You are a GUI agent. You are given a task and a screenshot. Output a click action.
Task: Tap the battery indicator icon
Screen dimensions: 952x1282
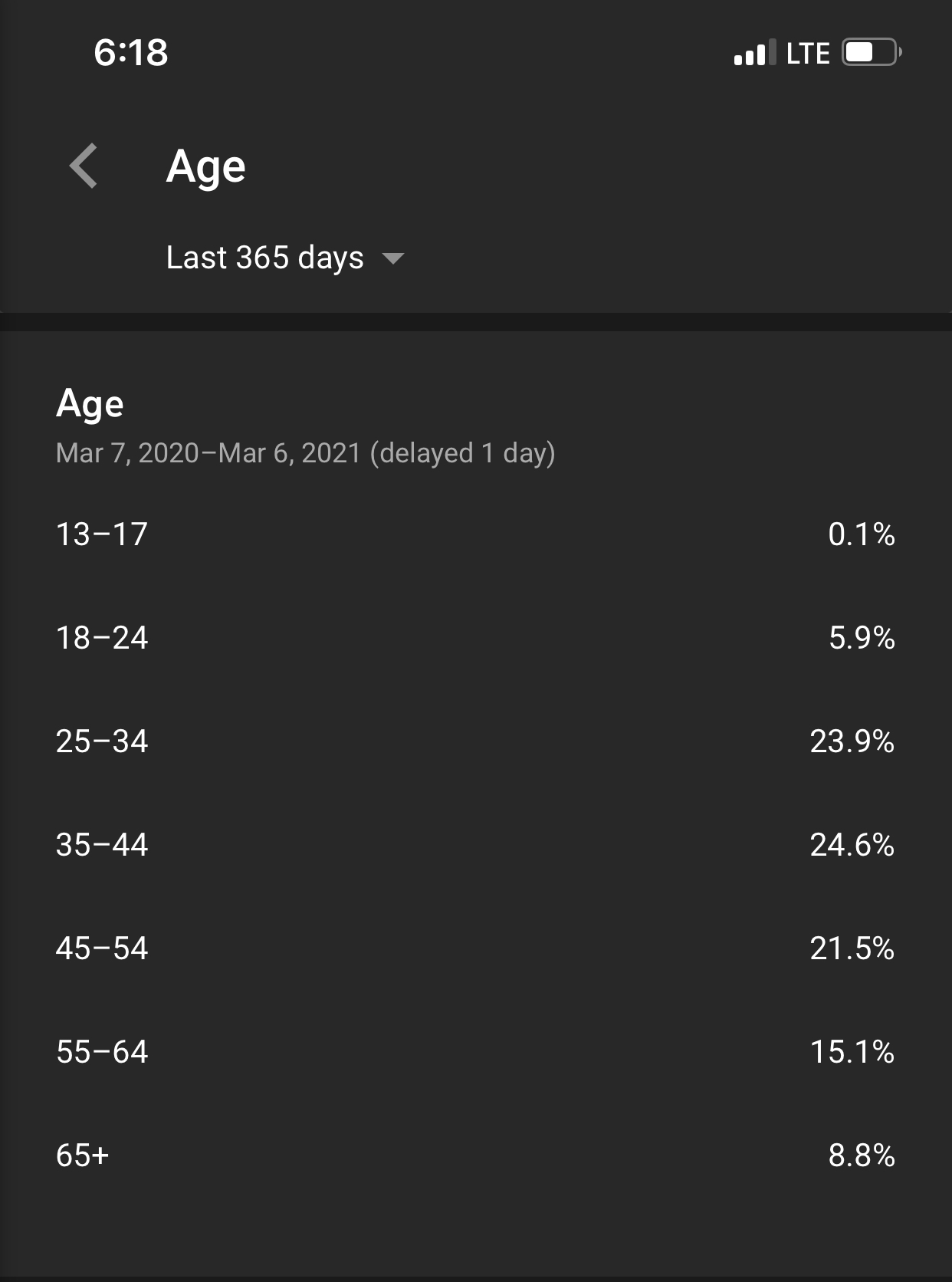pyautogui.click(x=872, y=52)
